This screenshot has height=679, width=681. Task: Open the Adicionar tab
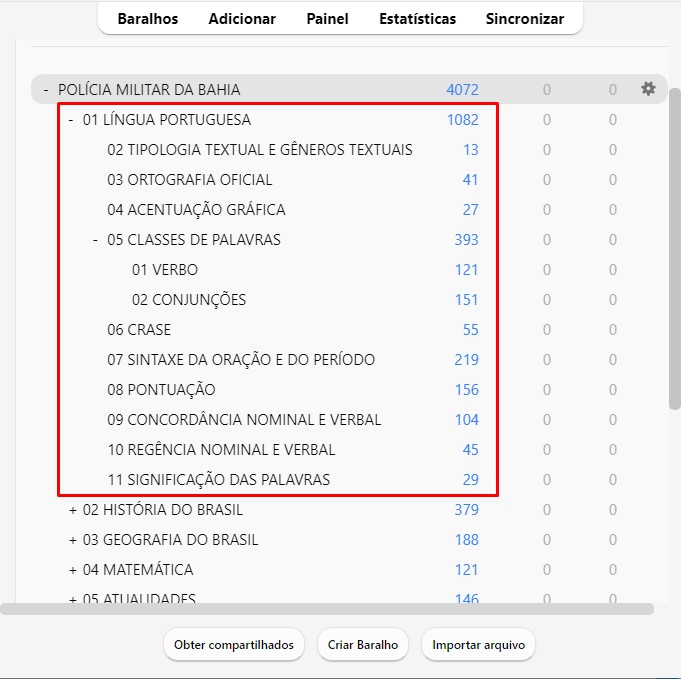(242, 19)
